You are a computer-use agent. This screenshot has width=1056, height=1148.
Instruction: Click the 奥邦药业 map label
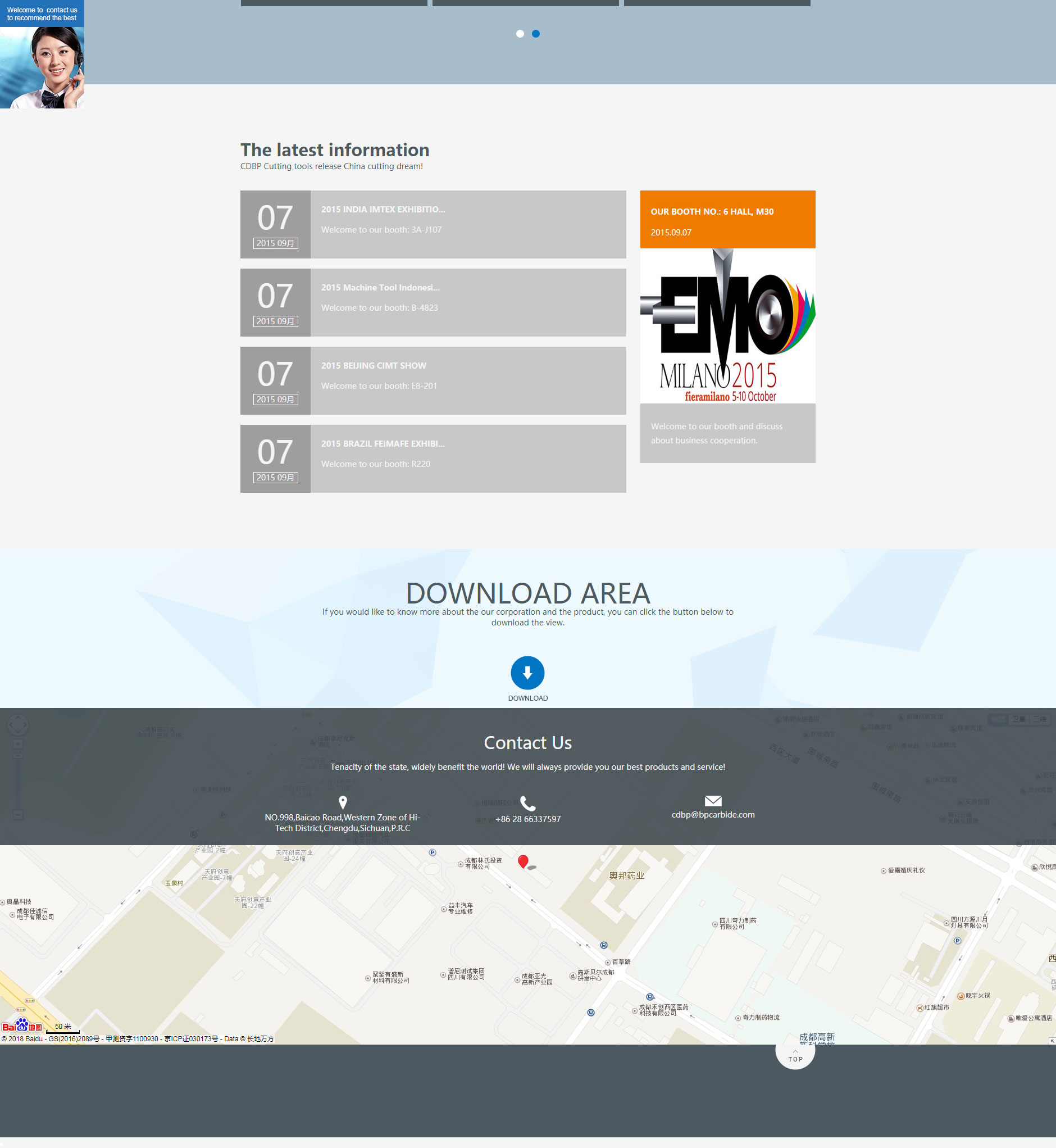pyautogui.click(x=627, y=876)
